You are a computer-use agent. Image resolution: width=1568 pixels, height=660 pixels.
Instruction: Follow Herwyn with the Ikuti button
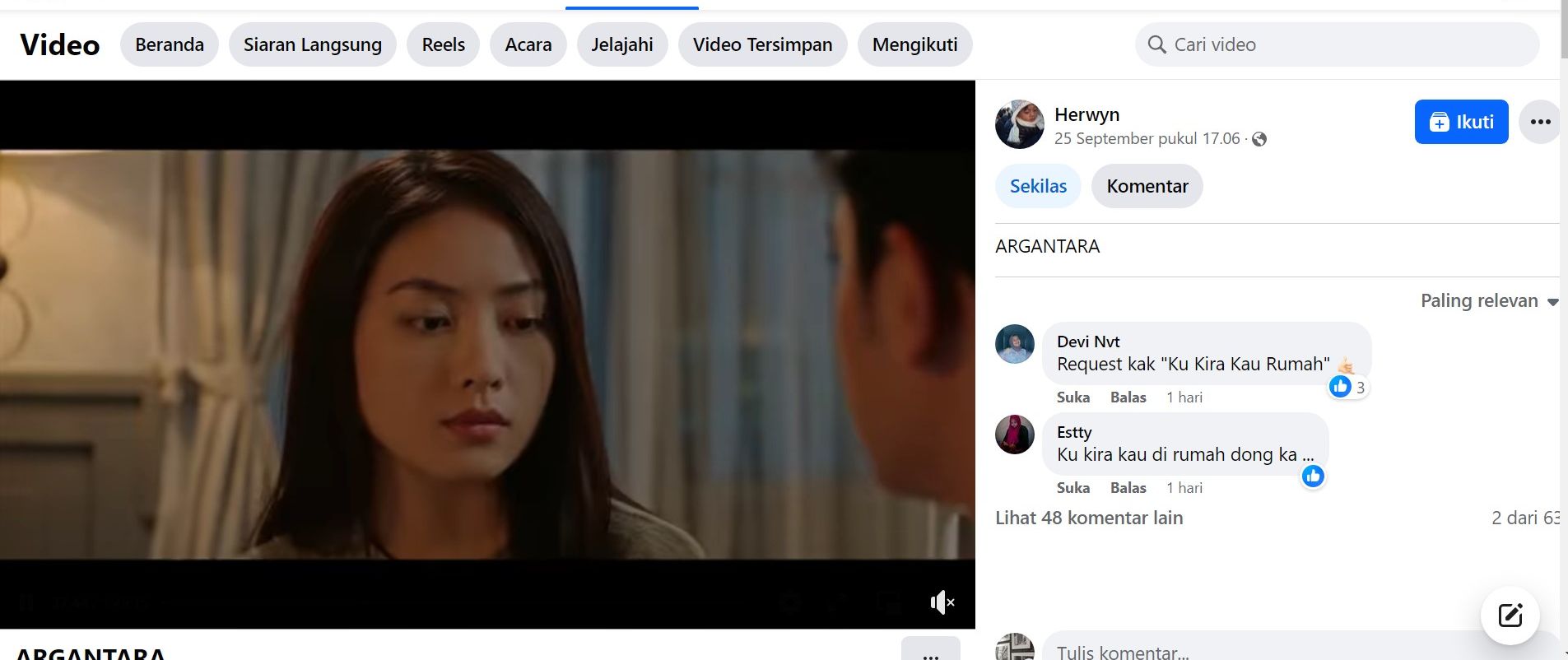point(1462,122)
